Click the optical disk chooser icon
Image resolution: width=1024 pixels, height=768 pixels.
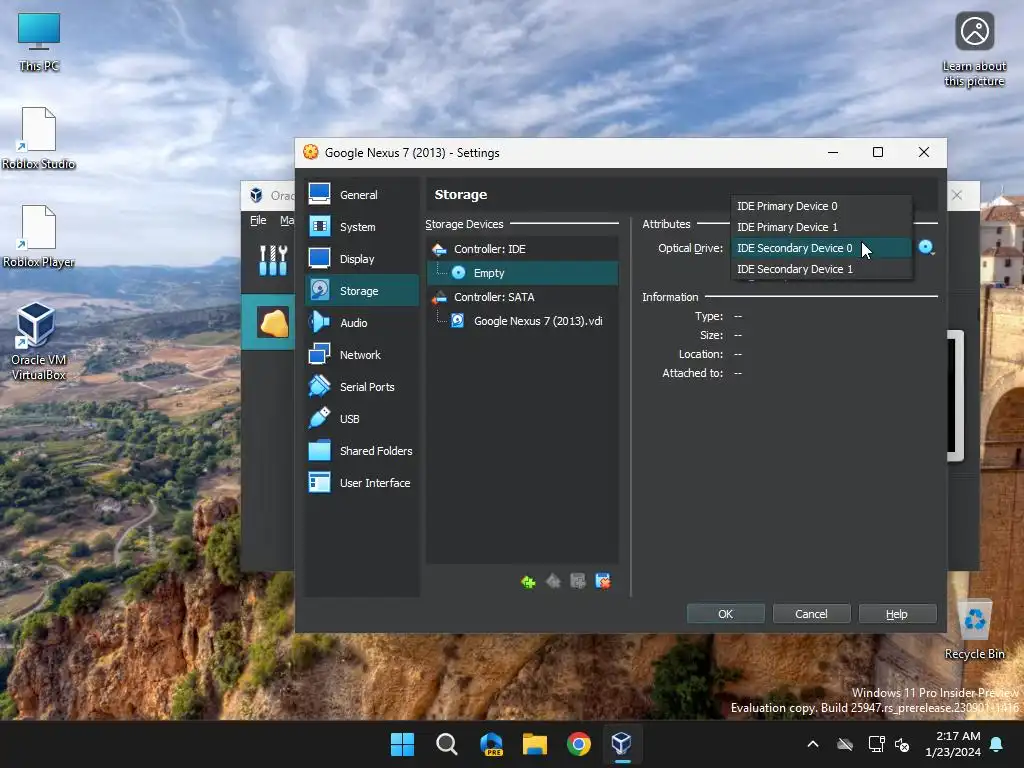[x=926, y=248]
